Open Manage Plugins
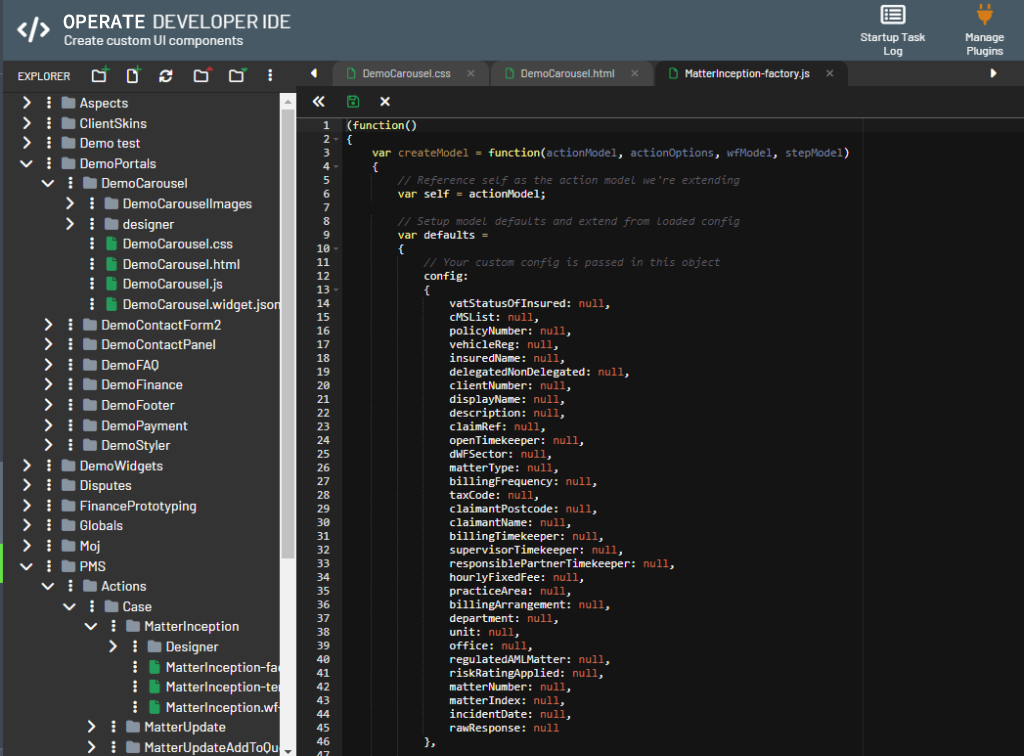 click(x=984, y=29)
